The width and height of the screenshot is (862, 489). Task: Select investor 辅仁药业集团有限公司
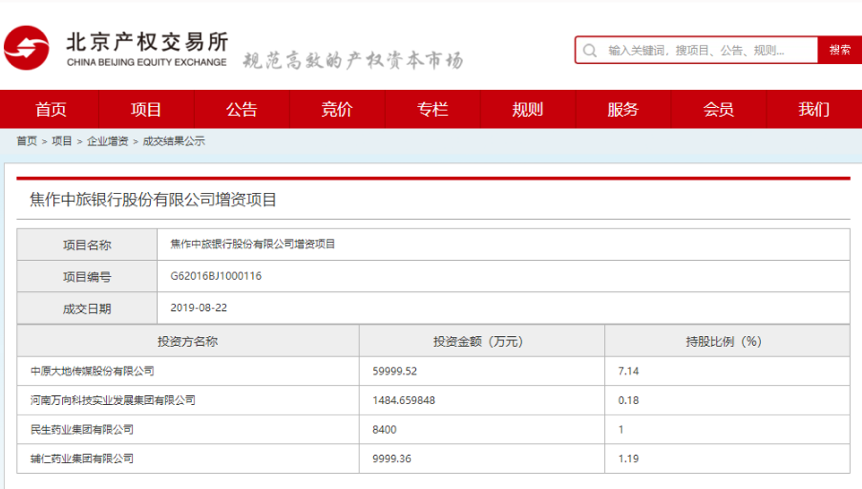point(81,458)
